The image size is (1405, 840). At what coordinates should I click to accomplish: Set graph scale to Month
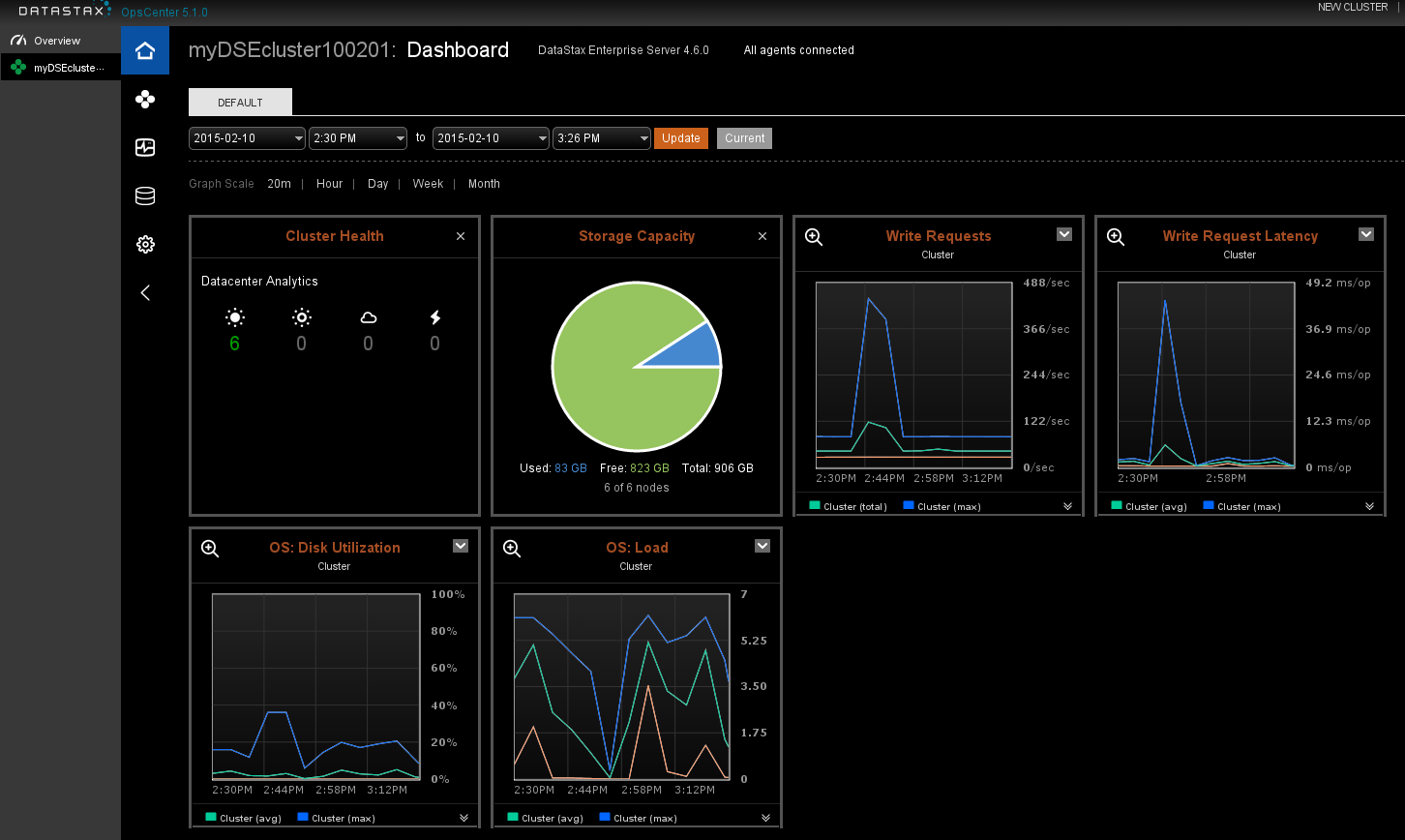click(x=484, y=184)
